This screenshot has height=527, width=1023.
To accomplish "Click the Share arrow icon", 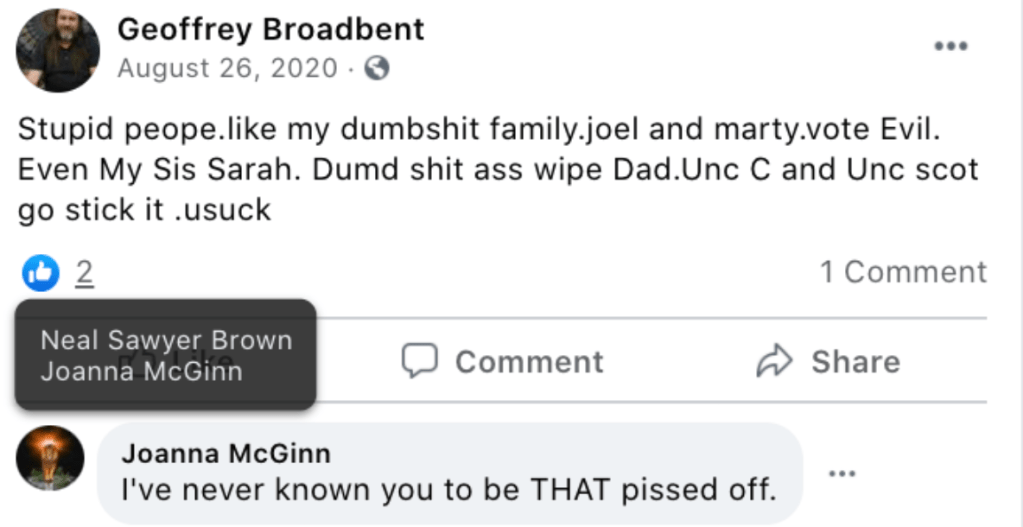I will pos(774,361).
